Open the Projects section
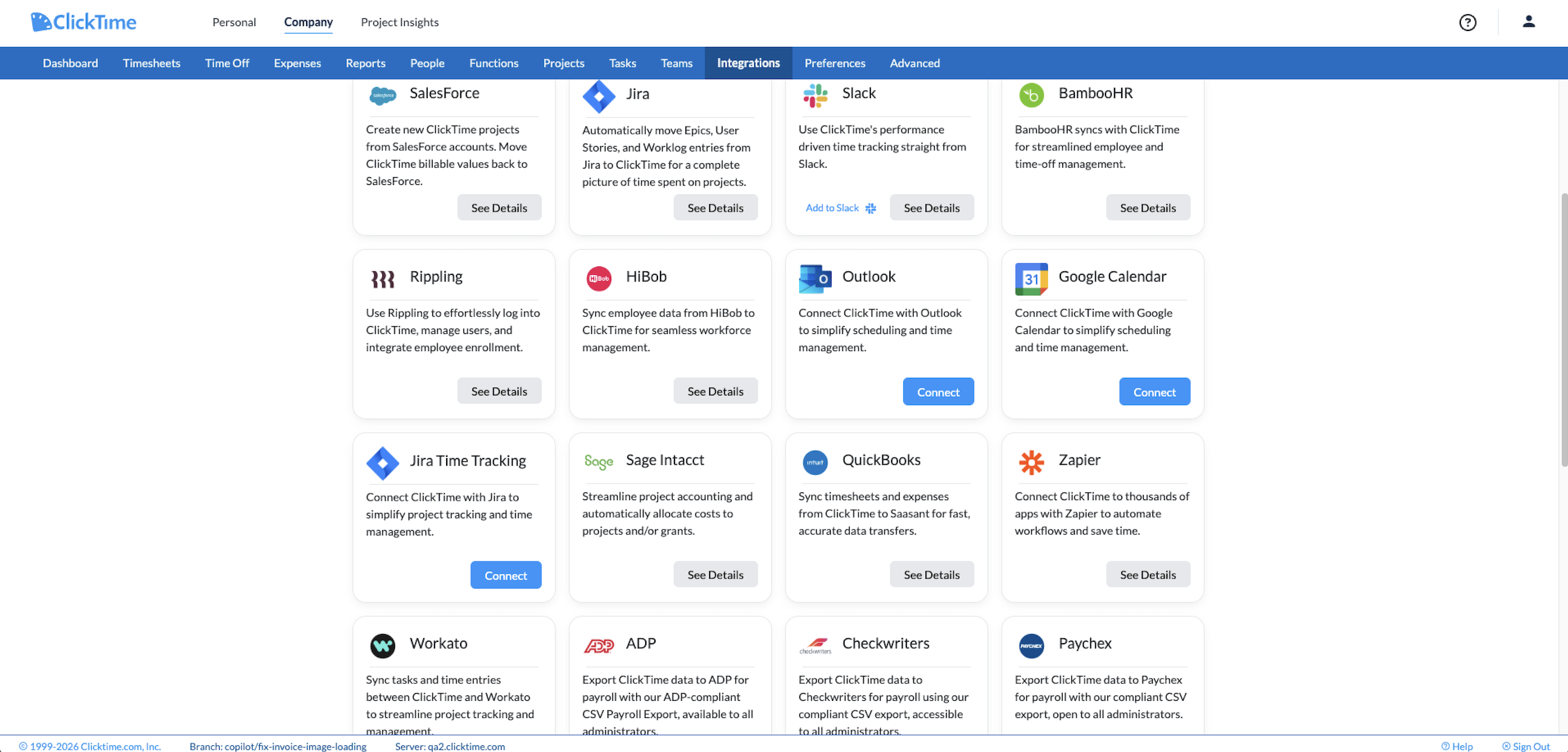This screenshot has width=1568, height=752. click(x=564, y=63)
